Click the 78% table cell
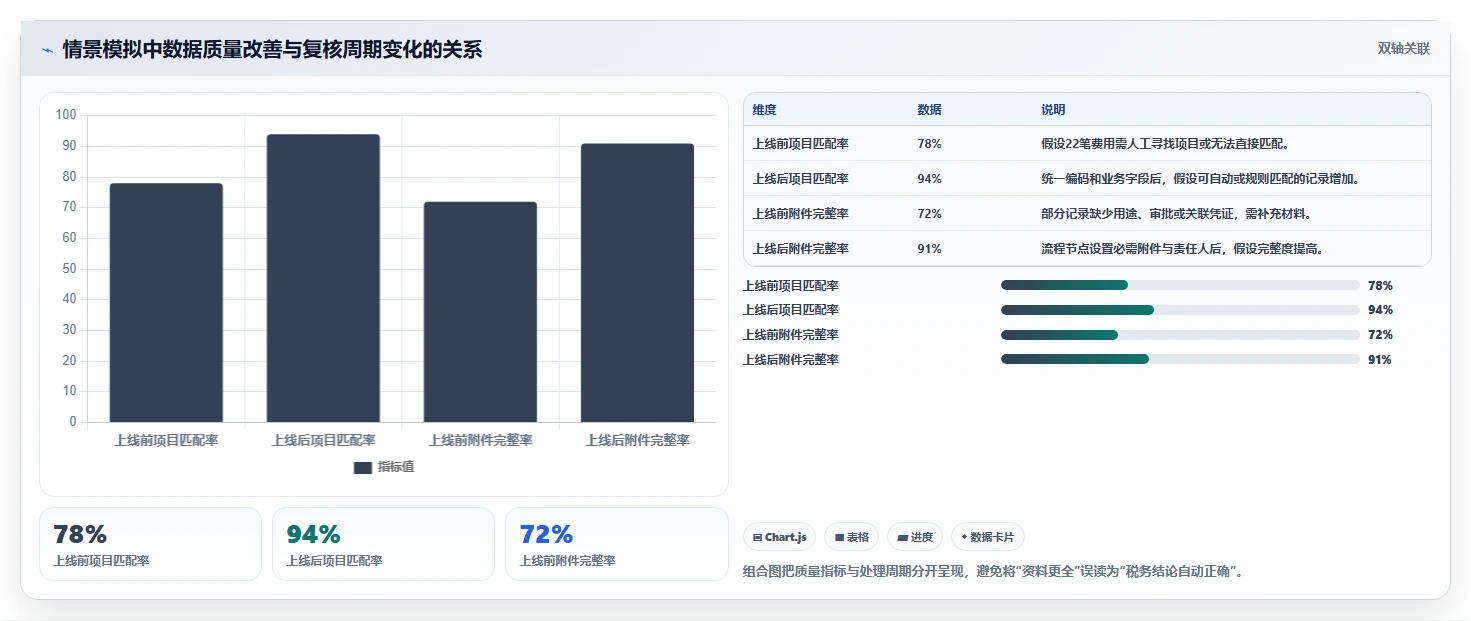The height and width of the screenshot is (621, 1471). 929,144
